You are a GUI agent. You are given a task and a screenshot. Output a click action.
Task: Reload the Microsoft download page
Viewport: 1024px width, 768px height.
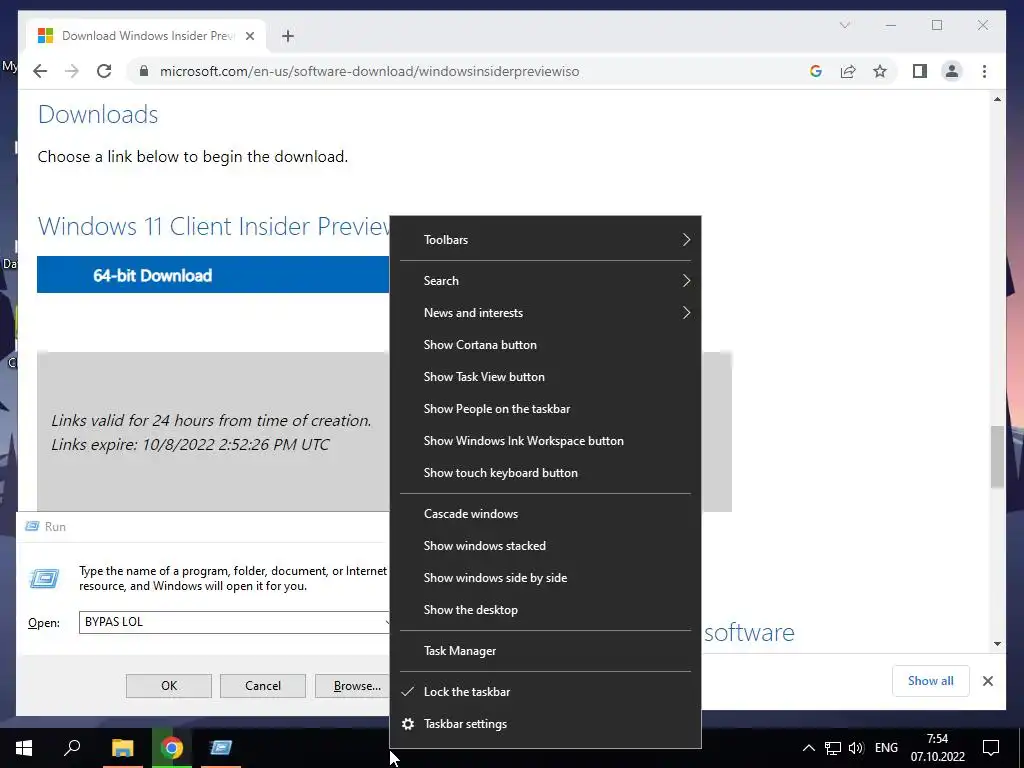pos(104,71)
